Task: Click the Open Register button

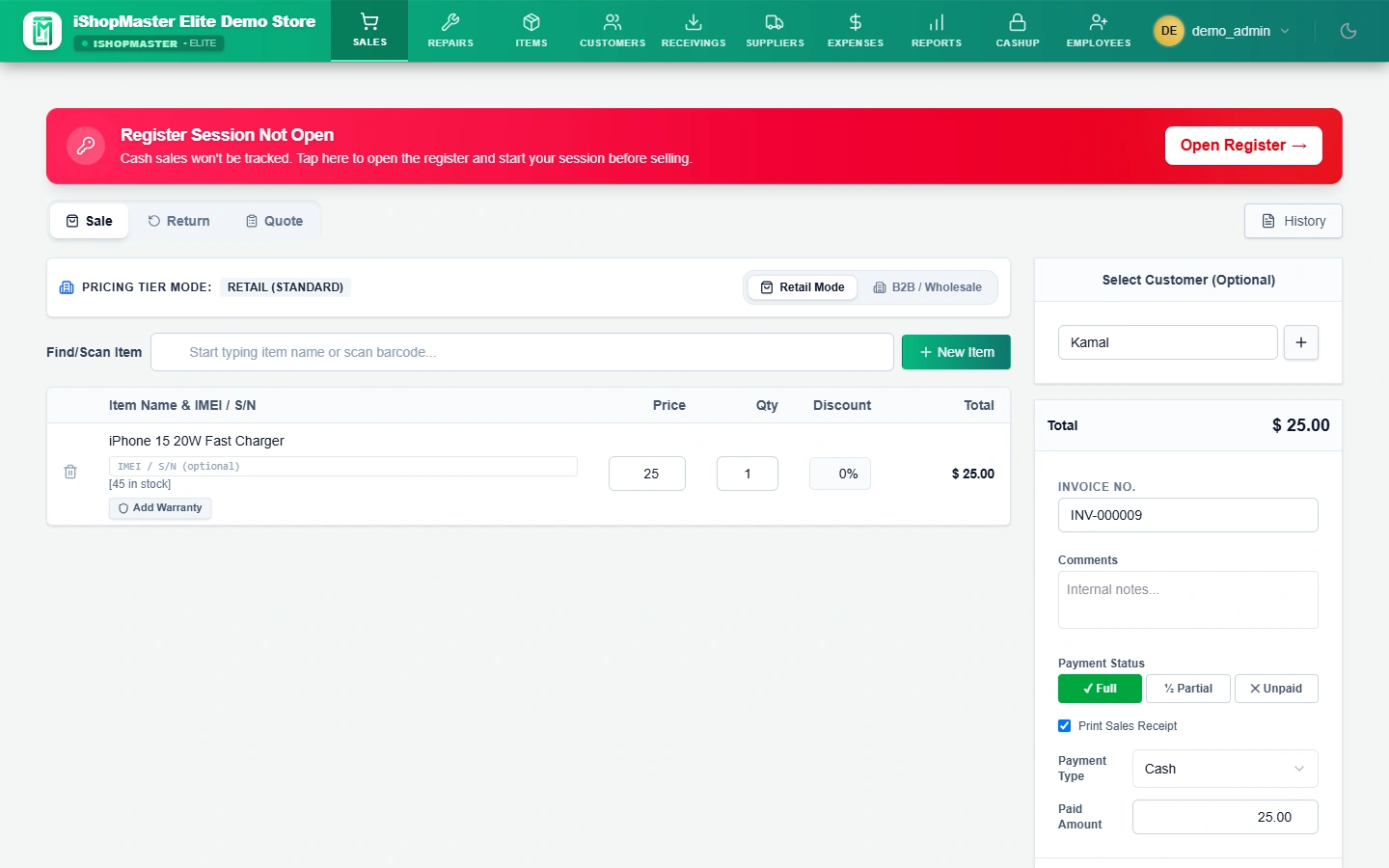Action: click(1243, 146)
